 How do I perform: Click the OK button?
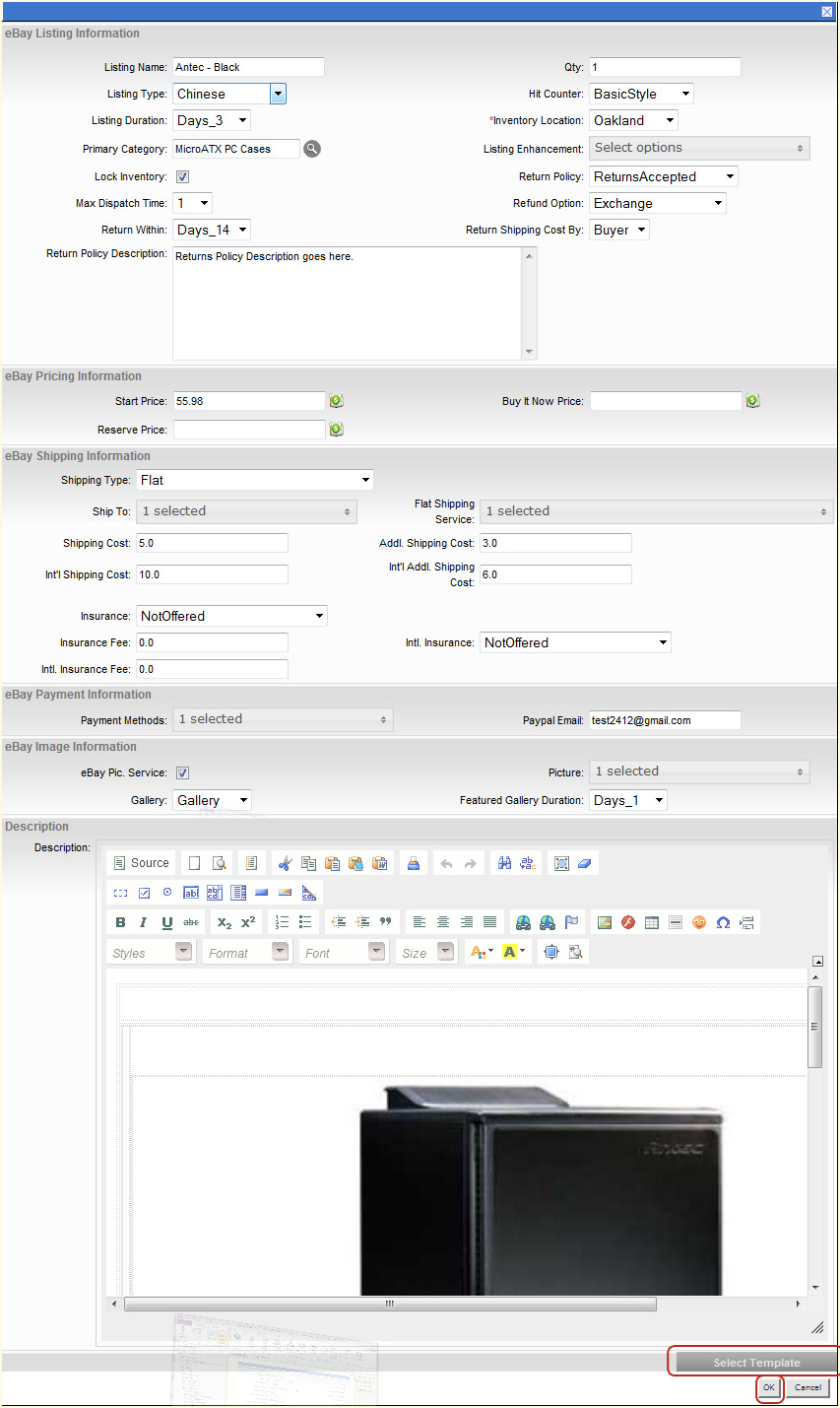(769, 1387)
